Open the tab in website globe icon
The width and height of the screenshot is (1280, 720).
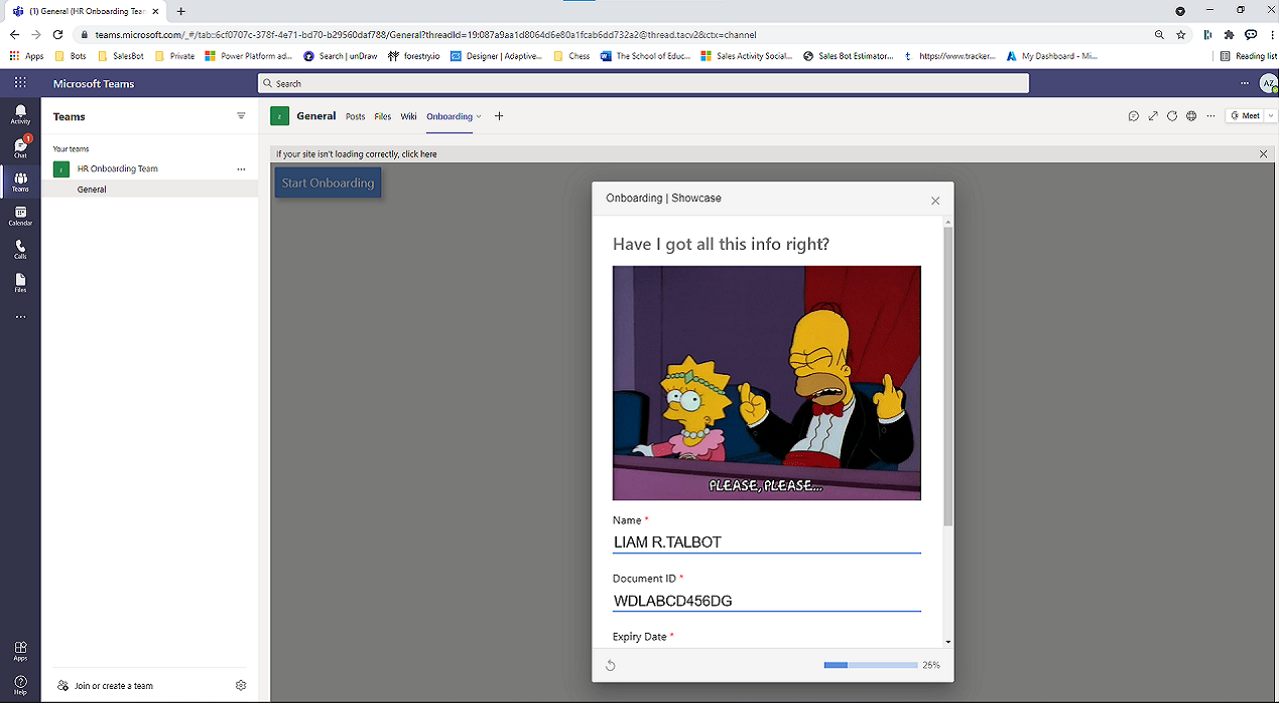point(1191,116)
